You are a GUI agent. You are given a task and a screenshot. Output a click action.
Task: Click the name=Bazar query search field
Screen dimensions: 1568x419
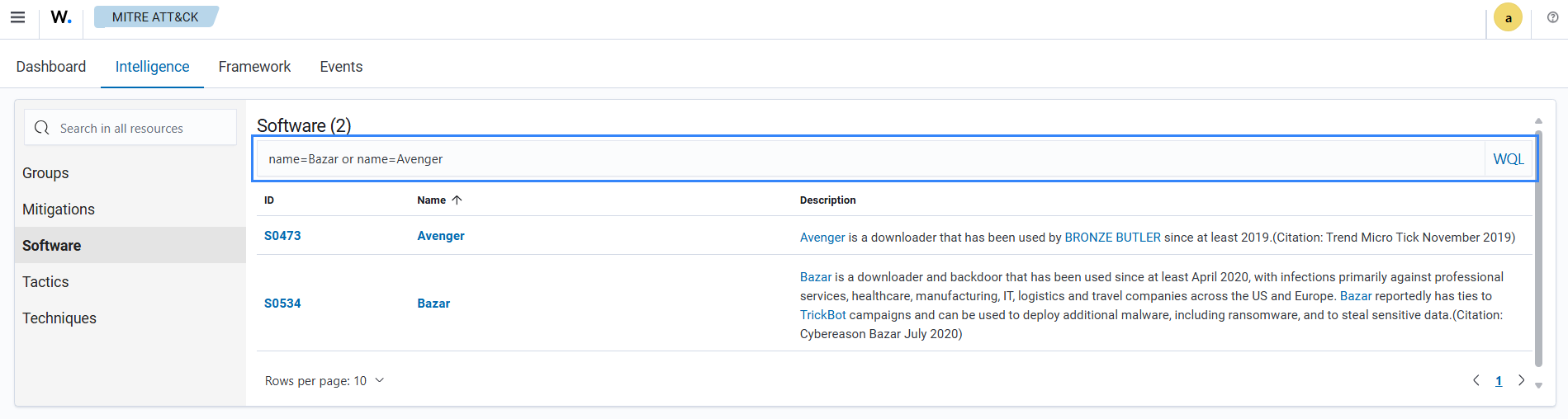click(x=867, y=159)
